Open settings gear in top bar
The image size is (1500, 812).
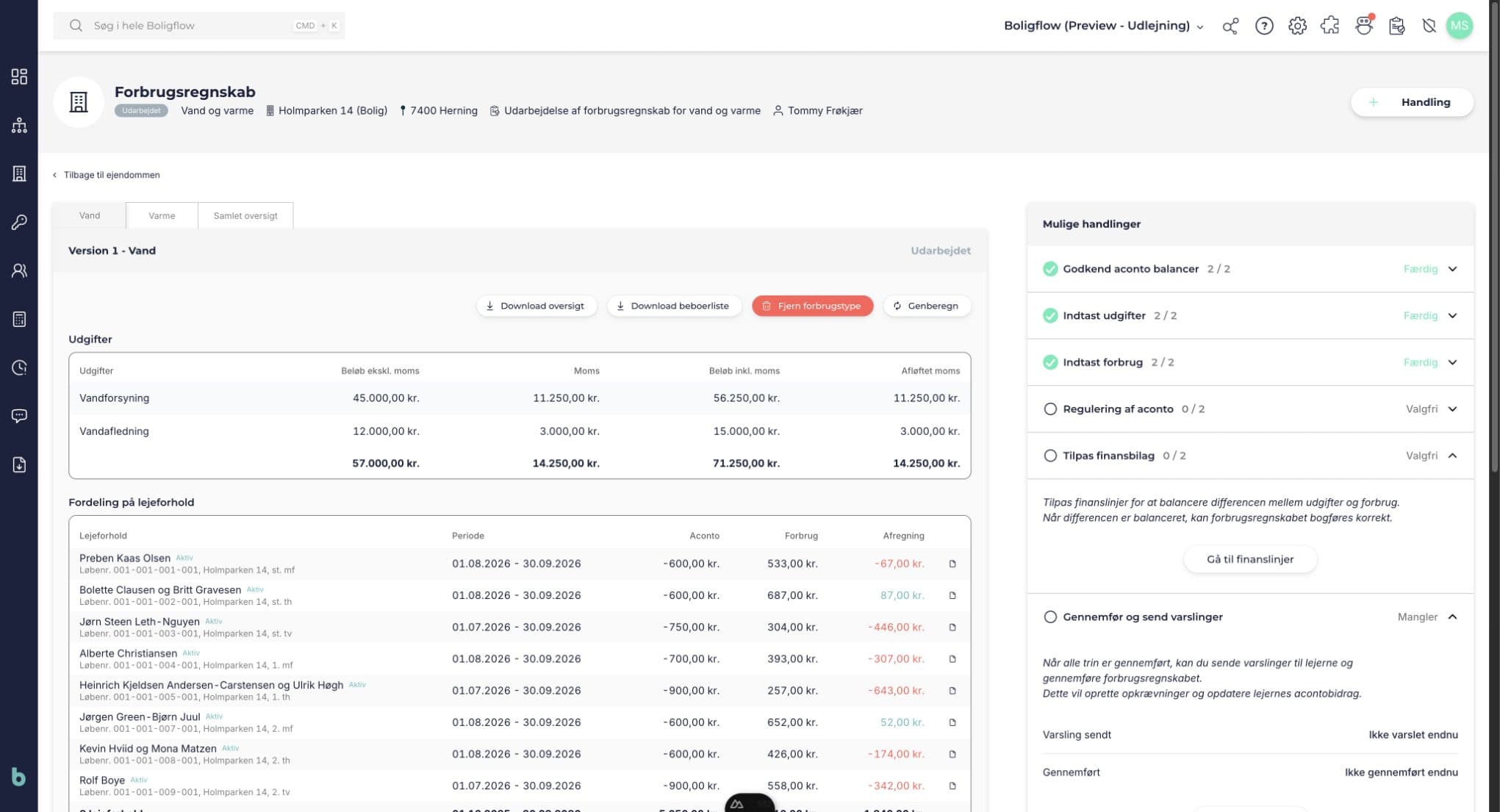tap(1297, 26)
